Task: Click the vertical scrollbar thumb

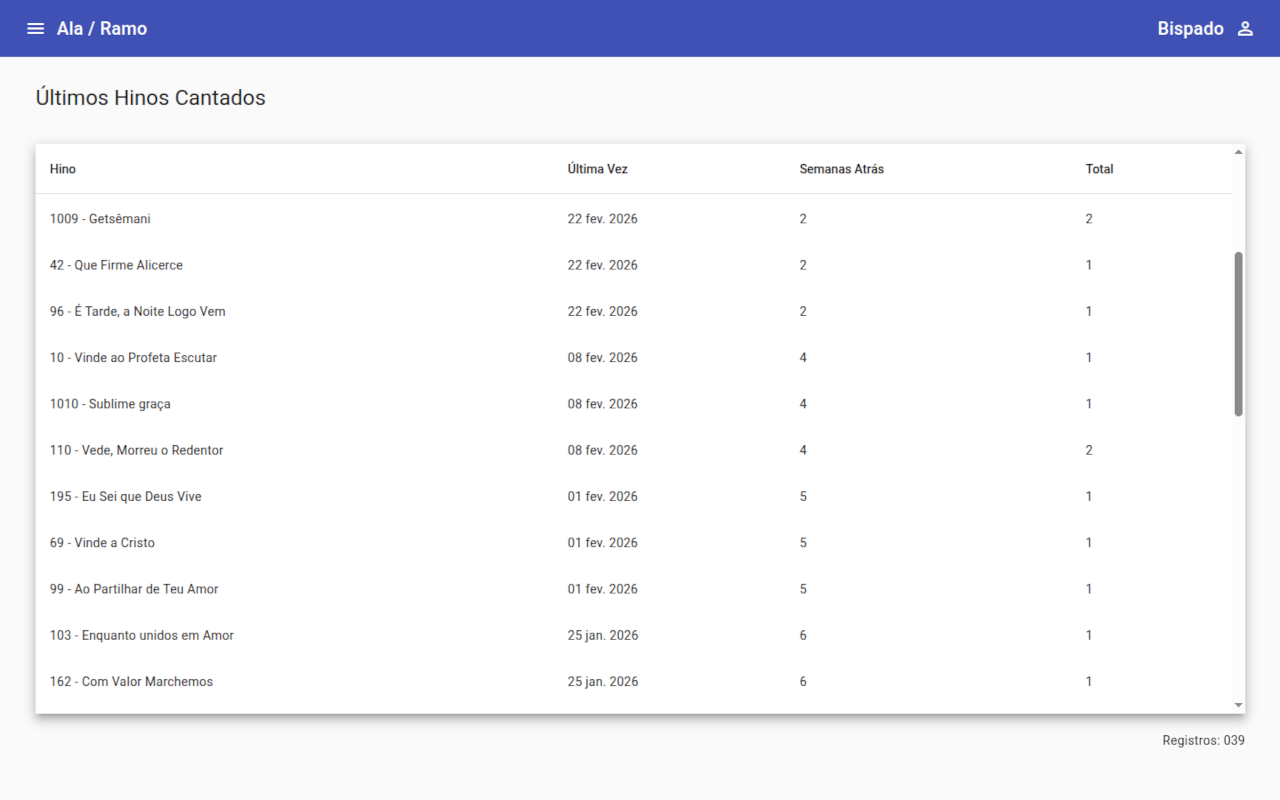Action: pos(1238,333)
